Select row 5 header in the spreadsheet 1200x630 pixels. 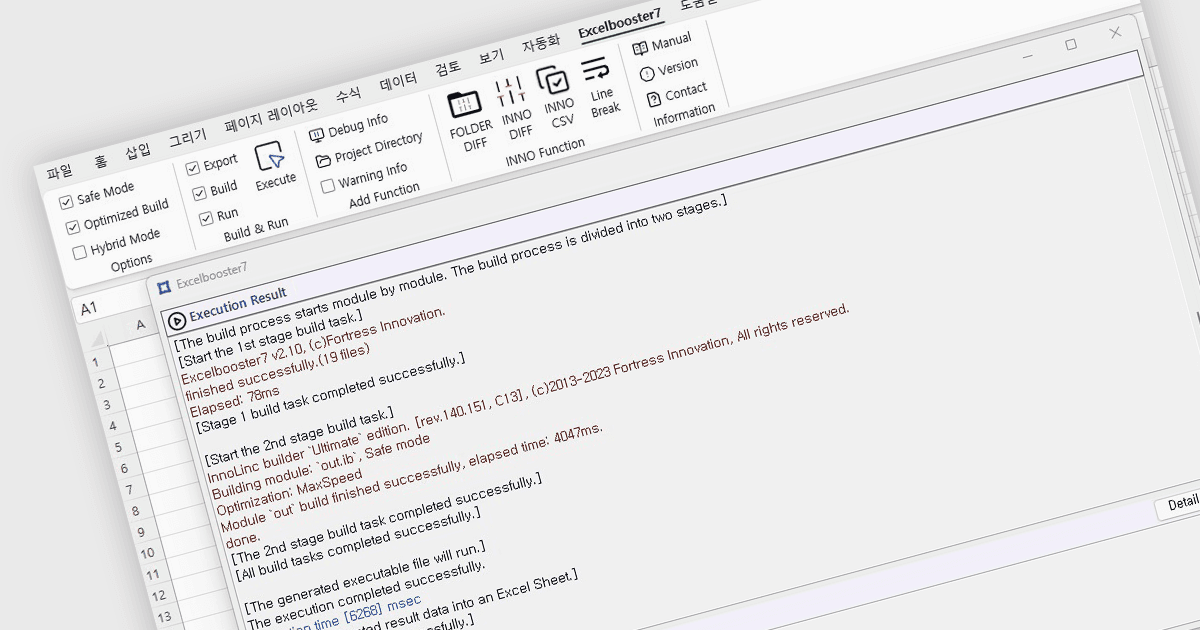pos(119,447)
